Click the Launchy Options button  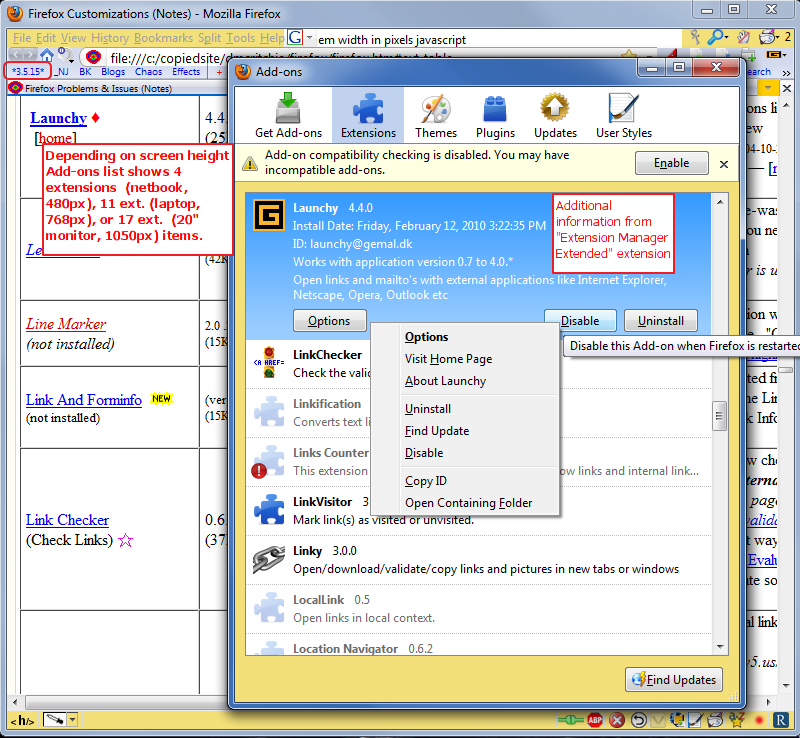(x=330, y=321)
